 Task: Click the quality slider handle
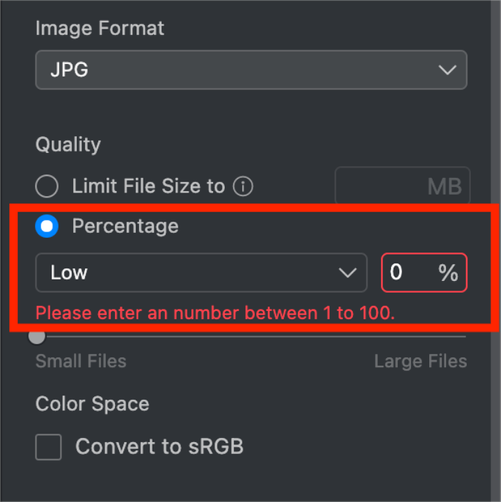coord(37,337)
